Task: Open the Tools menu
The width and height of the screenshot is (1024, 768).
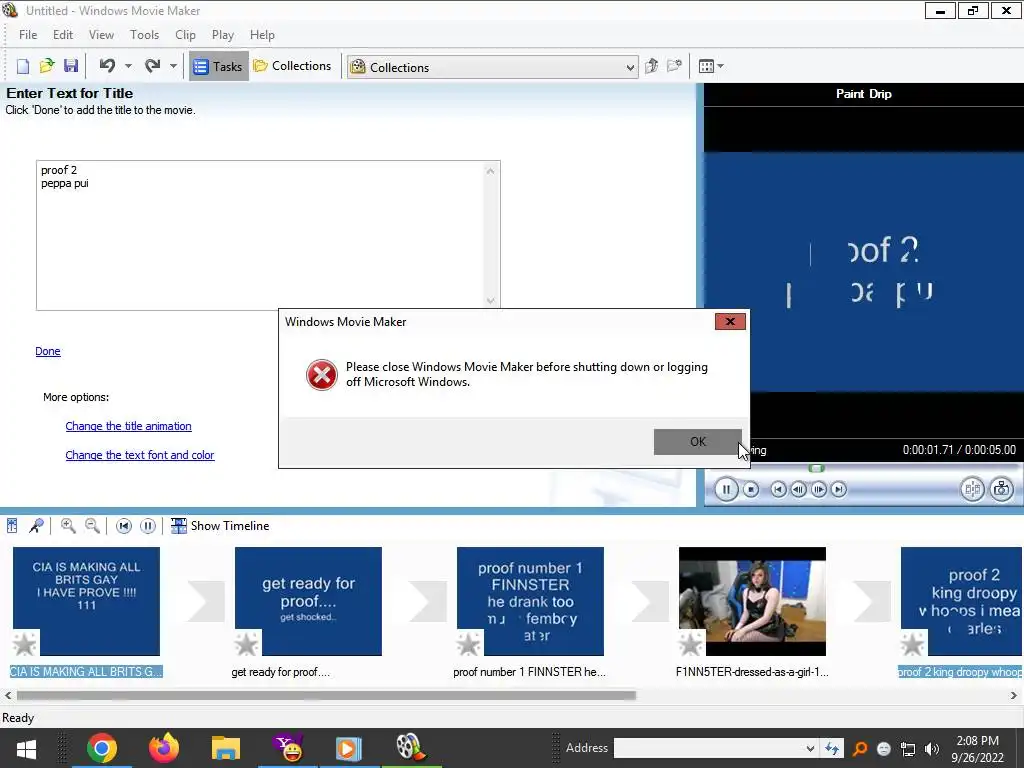Action: (144, 35)
